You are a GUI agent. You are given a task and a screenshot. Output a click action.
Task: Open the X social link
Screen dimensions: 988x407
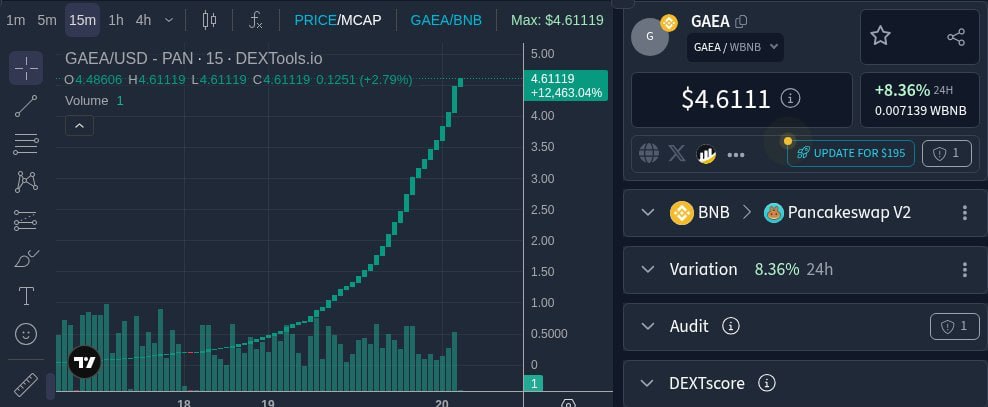(x=677, y=153)
